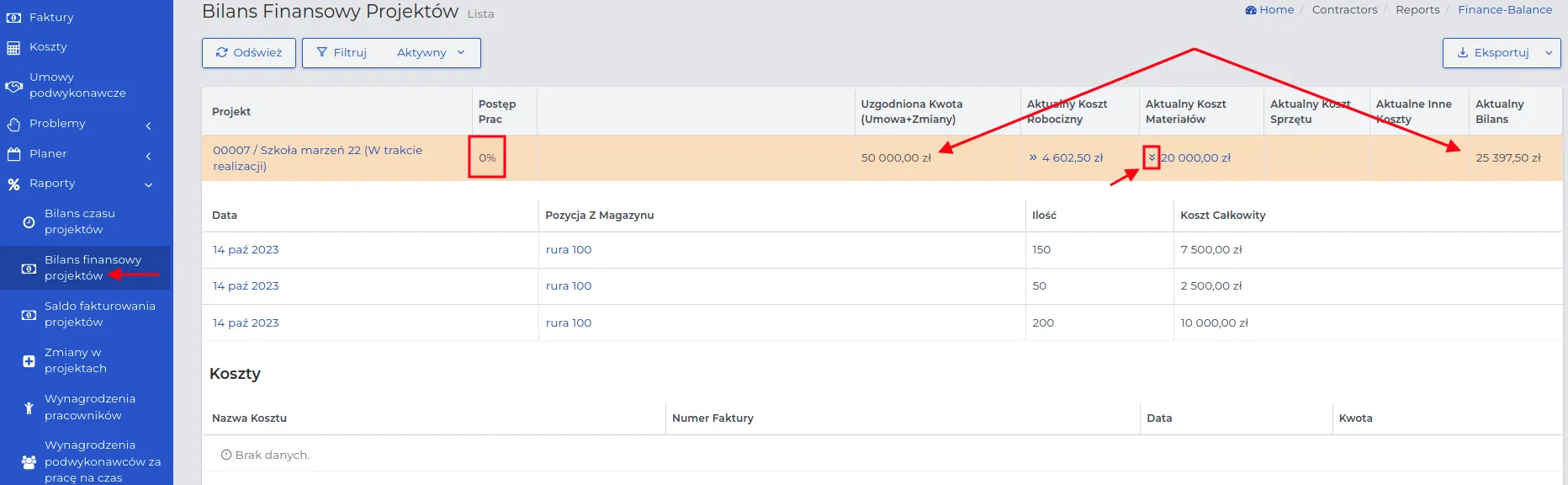Click the plus icon beside Zmiany w projektach
1568x485 pixels.
click(x=29, y=361)
